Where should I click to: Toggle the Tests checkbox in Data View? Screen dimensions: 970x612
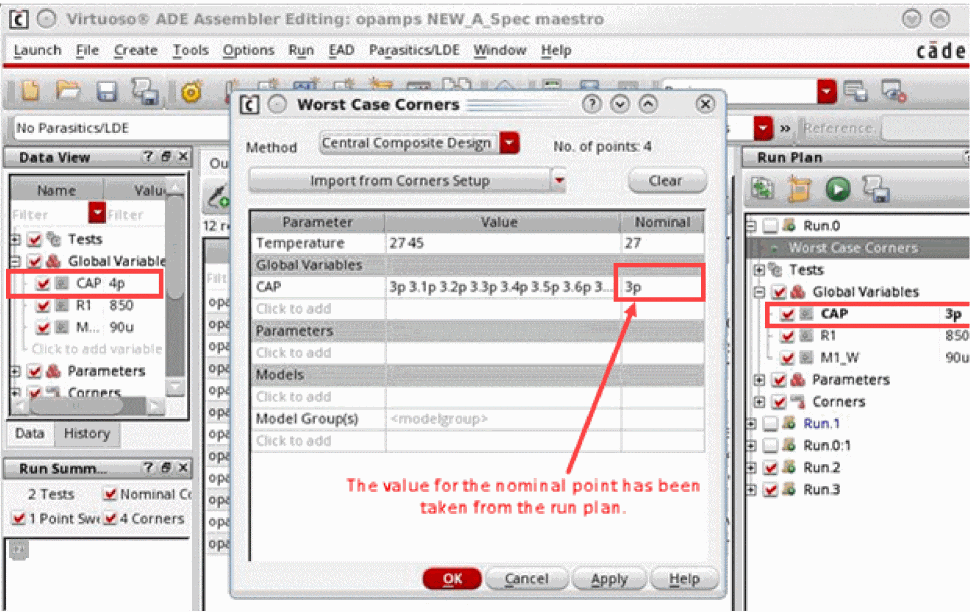click(x=34, y=239)
